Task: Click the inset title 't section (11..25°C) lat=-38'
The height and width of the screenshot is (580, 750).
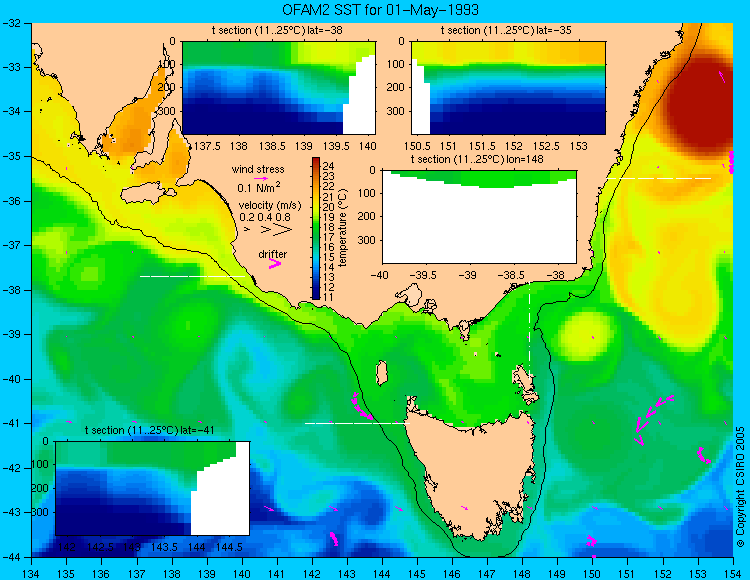Action: (x=277, y=31)
